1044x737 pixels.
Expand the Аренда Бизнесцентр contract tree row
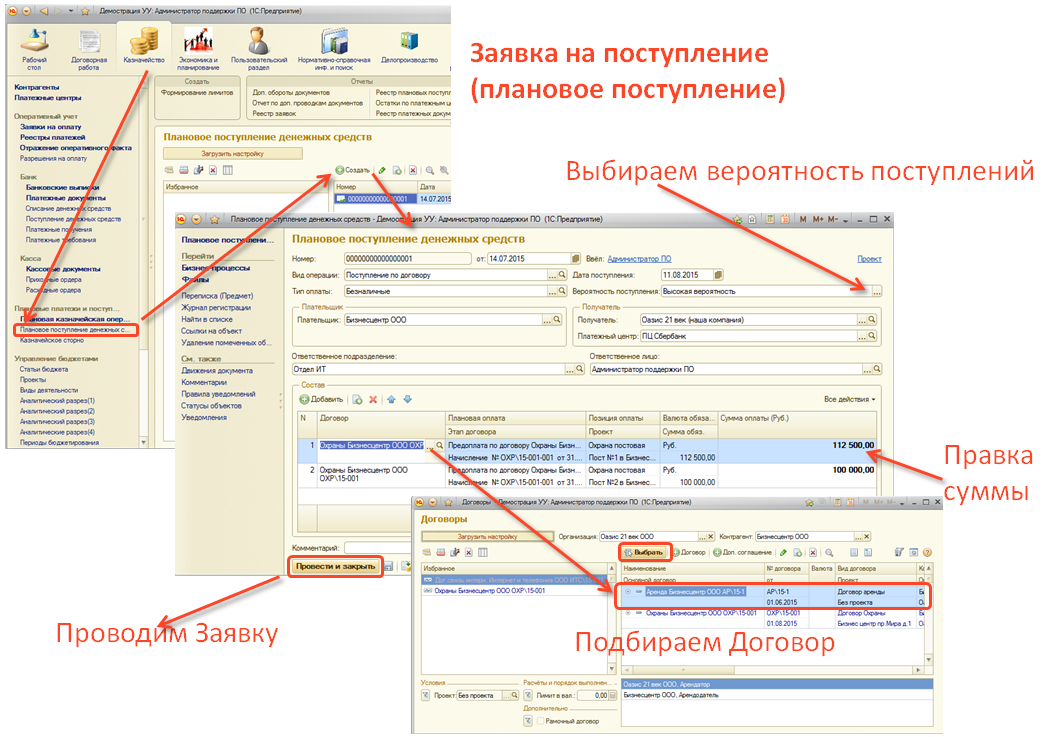click(x=627, y=592)
